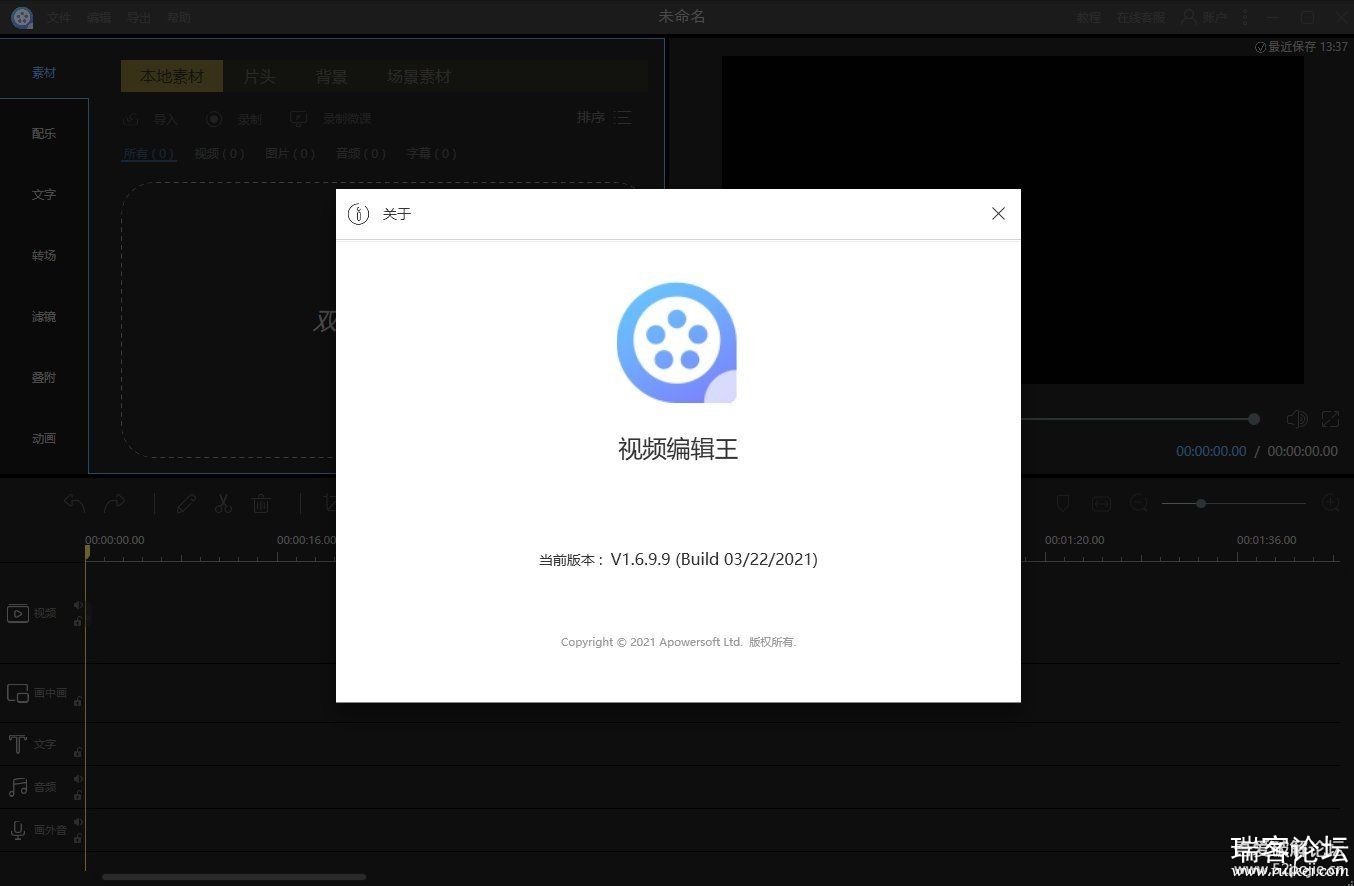
Task: Switch to the 本地素材 tab
Action: click(172, 76)
